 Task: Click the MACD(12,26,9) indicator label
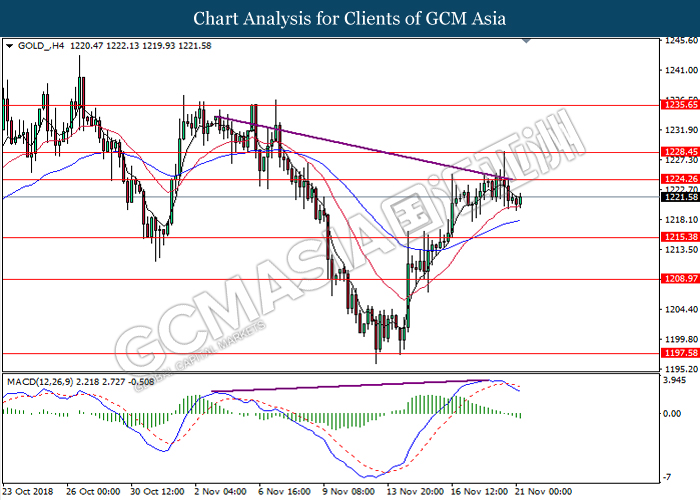coord(40,382)
